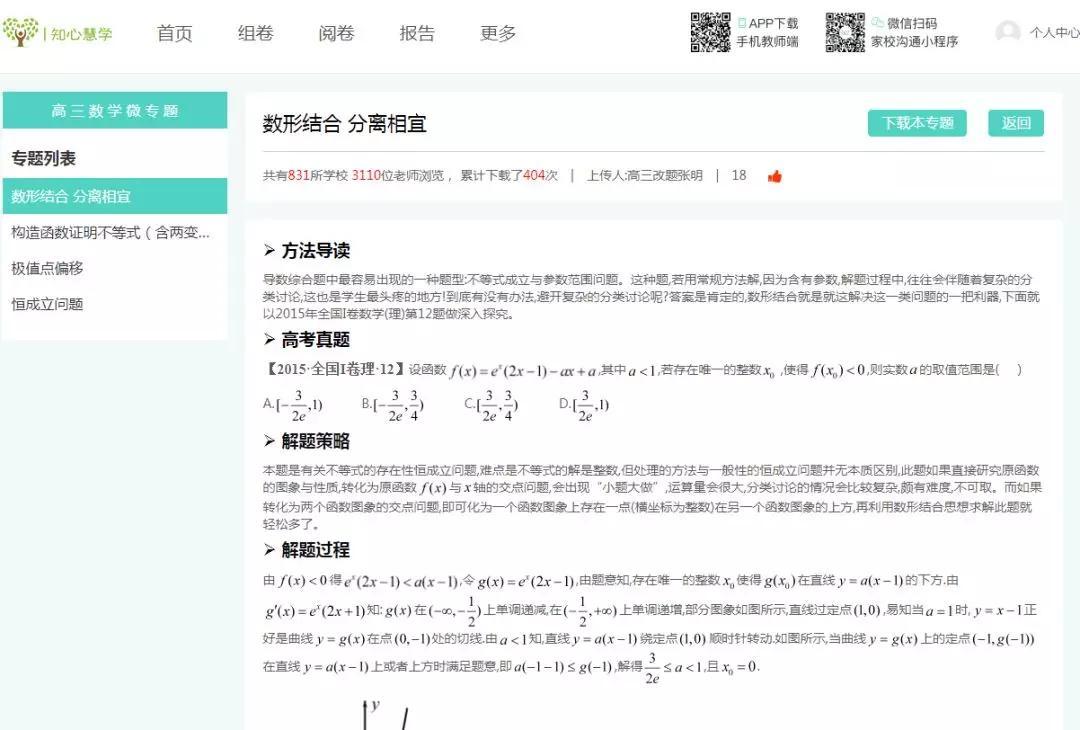
Task: Click the phone icon beside APP下载
Action: (x=742, y=22)
